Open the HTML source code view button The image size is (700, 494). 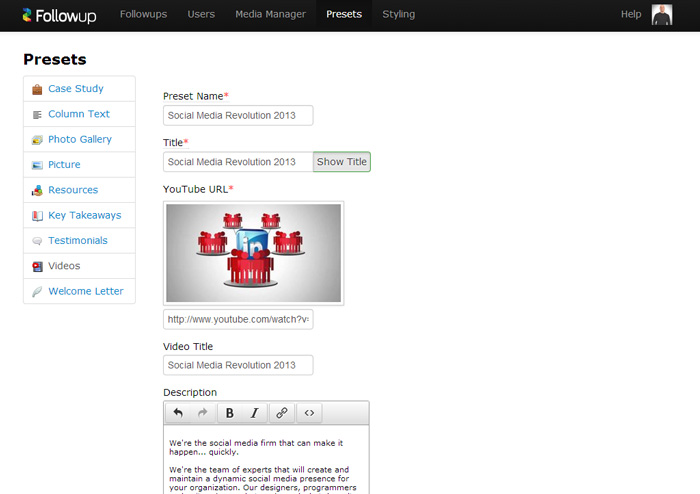[309, 413]
